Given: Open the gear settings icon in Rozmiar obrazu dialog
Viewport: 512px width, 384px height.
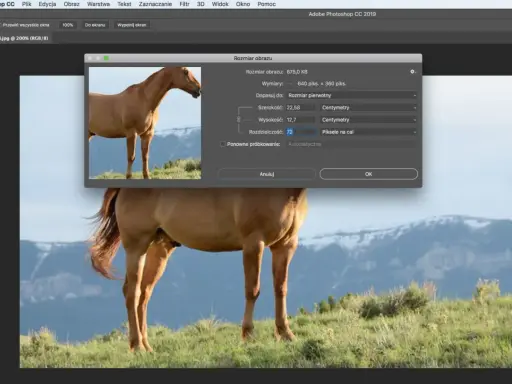Looking at the screenshot, I should point(413,72).
